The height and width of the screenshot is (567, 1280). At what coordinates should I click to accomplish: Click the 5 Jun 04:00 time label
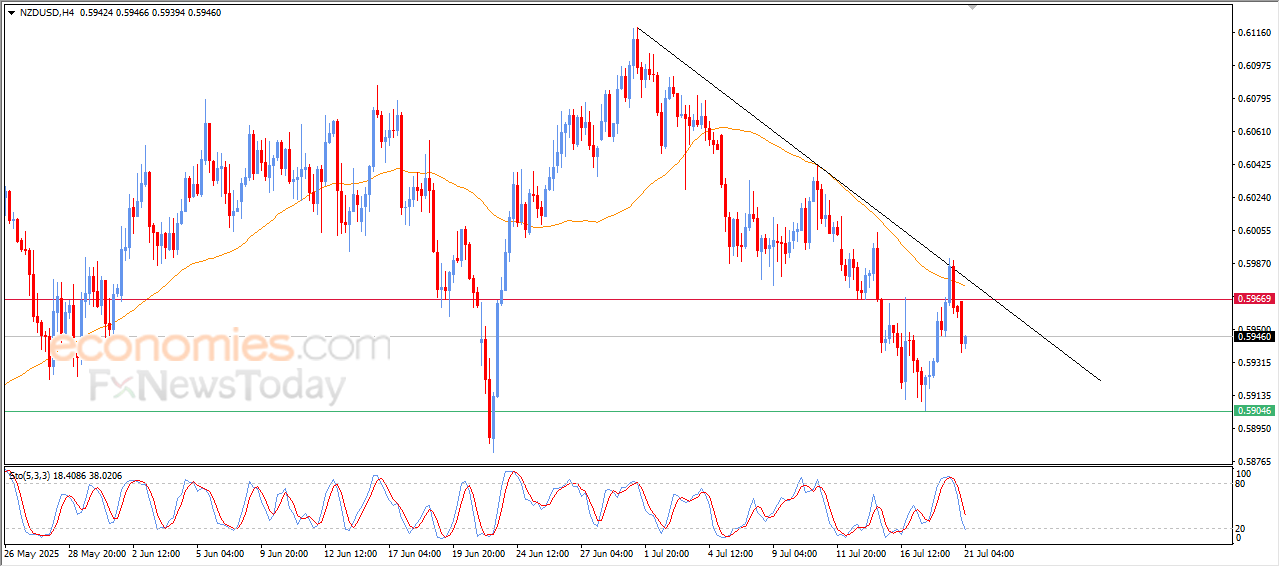tap(221, 553)
